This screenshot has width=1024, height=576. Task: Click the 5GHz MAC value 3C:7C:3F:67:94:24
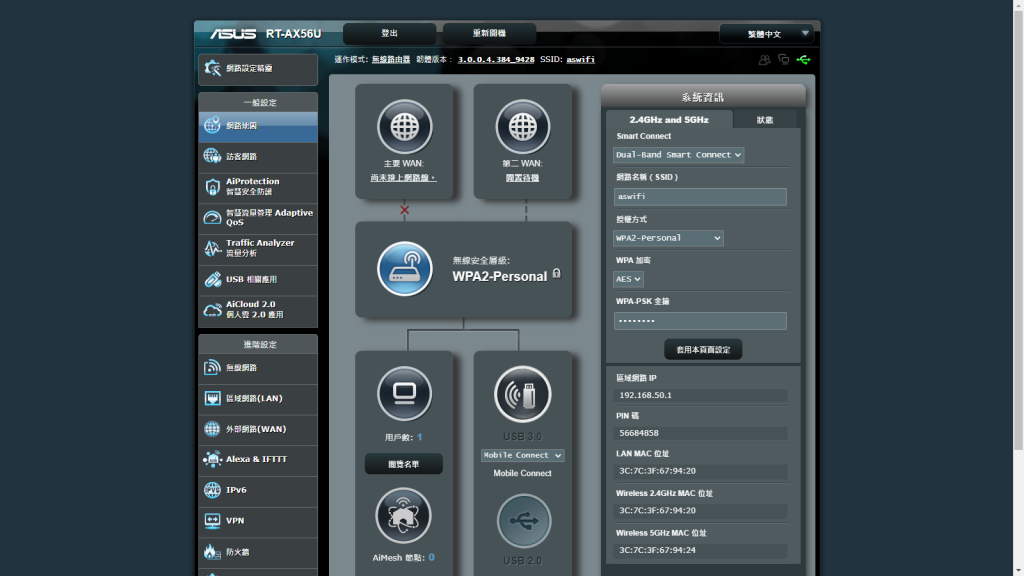pos(657,550)
